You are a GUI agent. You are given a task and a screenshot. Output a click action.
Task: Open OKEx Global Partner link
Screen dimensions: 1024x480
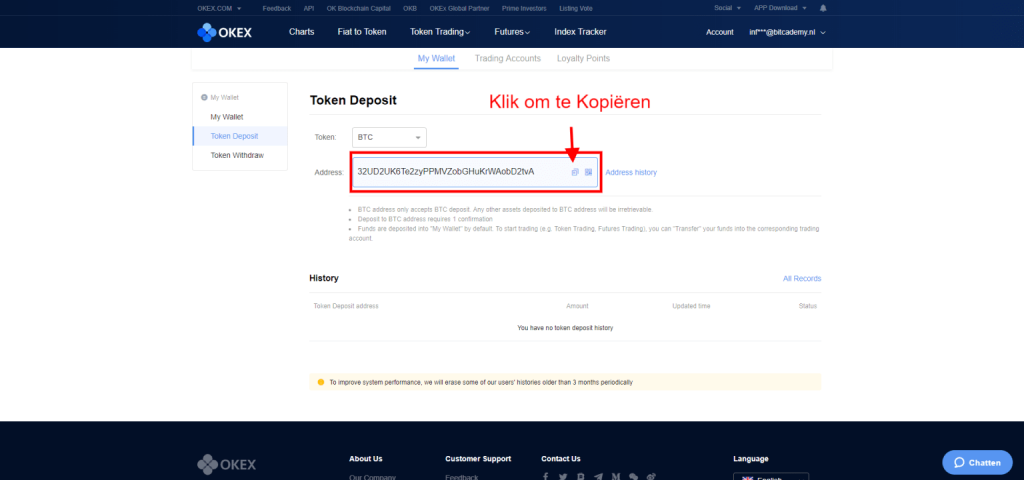[x=459, y=8]
